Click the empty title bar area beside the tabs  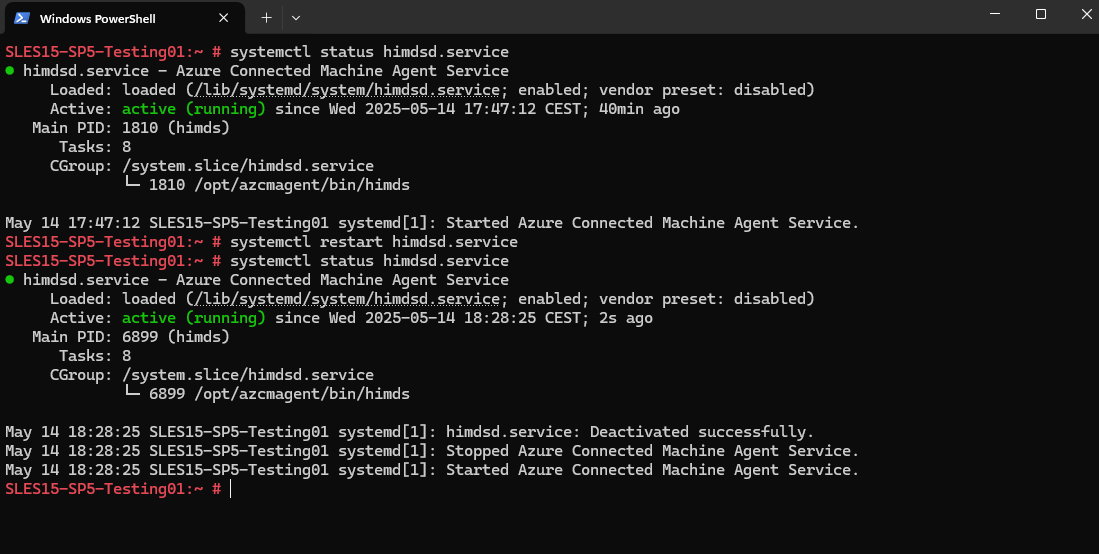click(x=631, y=17)
